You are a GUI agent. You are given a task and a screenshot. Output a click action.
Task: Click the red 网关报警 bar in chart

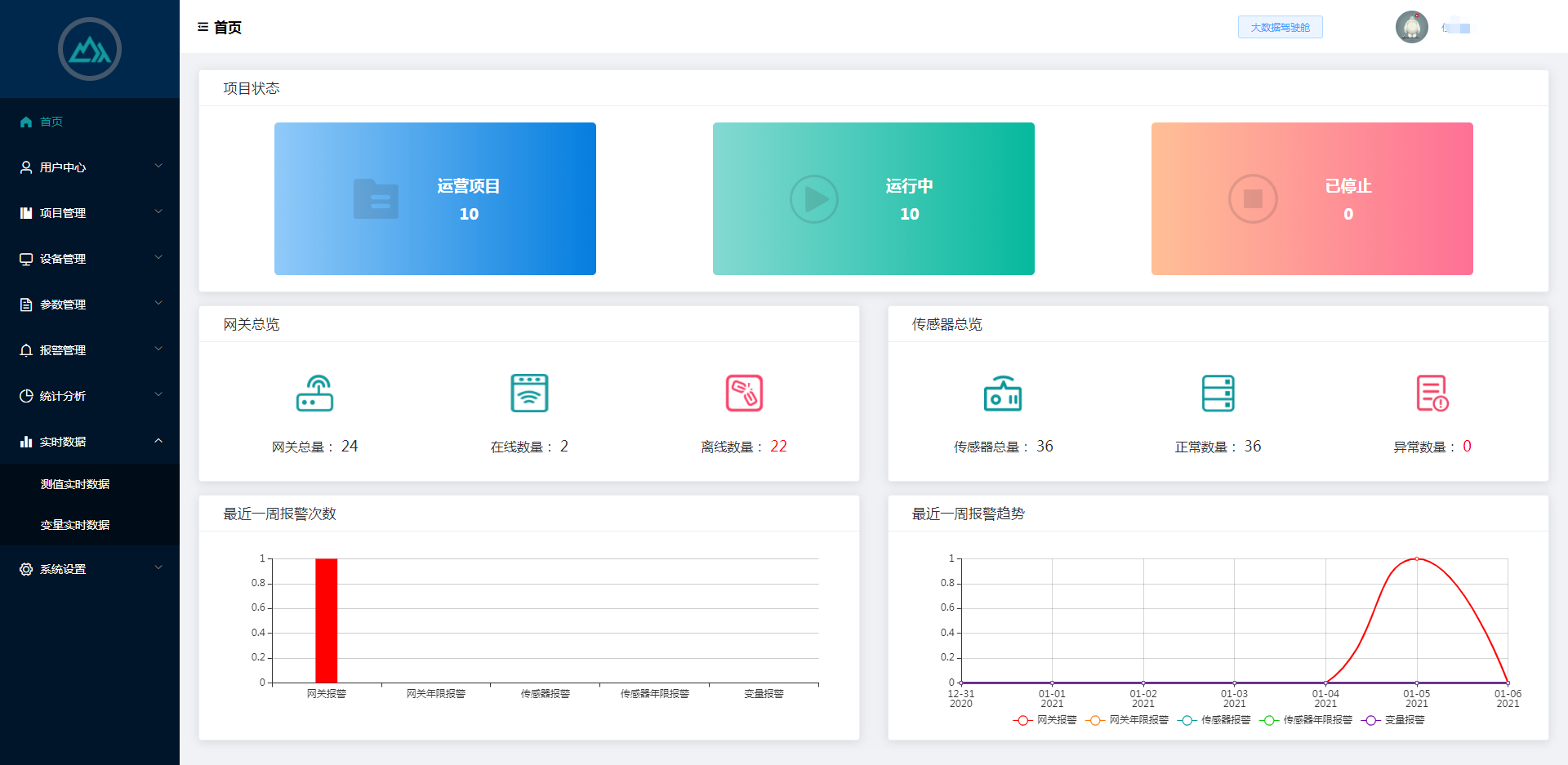pos(327,620)
